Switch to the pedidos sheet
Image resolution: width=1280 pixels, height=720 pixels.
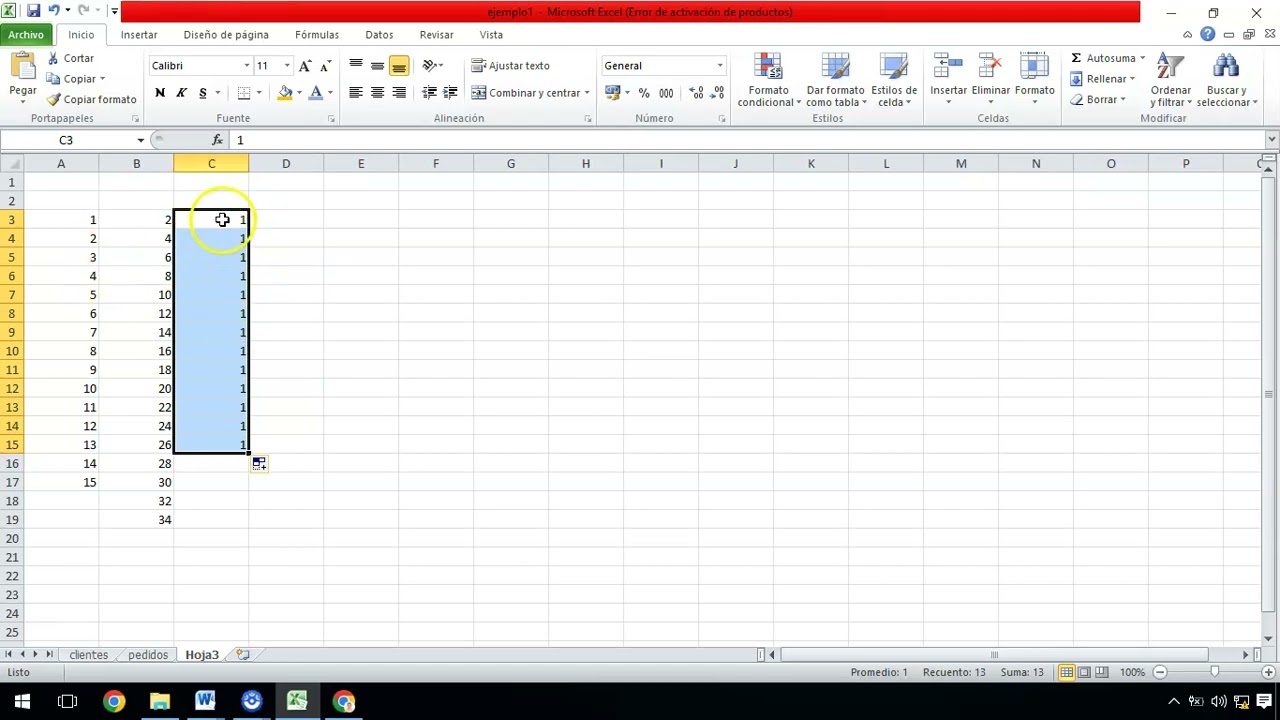148,655
